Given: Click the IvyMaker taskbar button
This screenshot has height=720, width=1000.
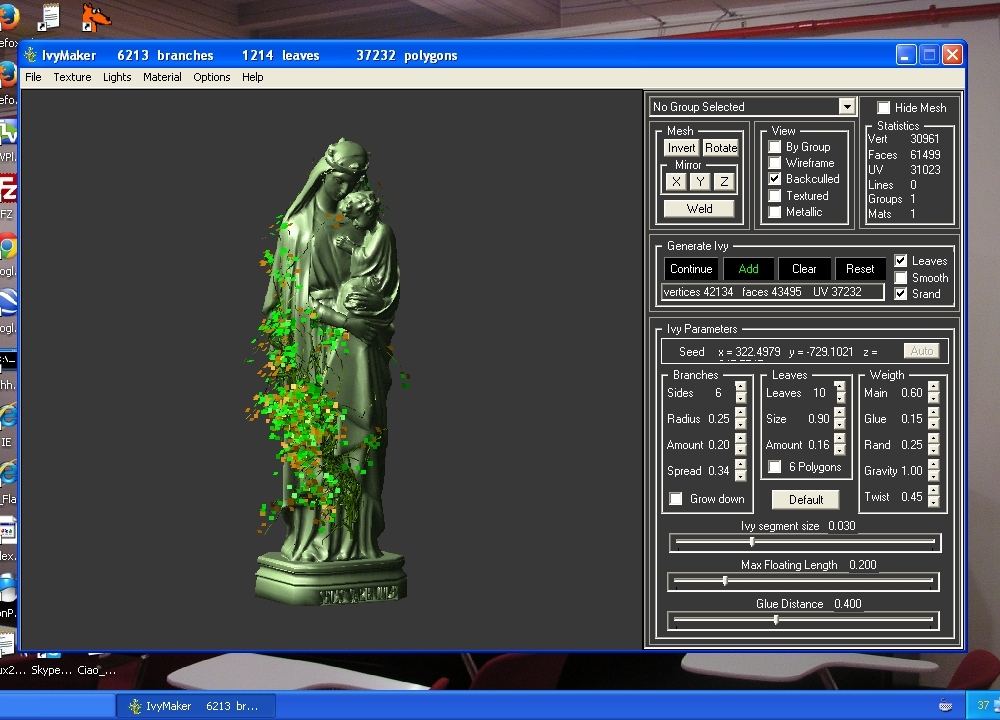Looking at the screenshot, I should pyautogui.click(x=195, y=706).
